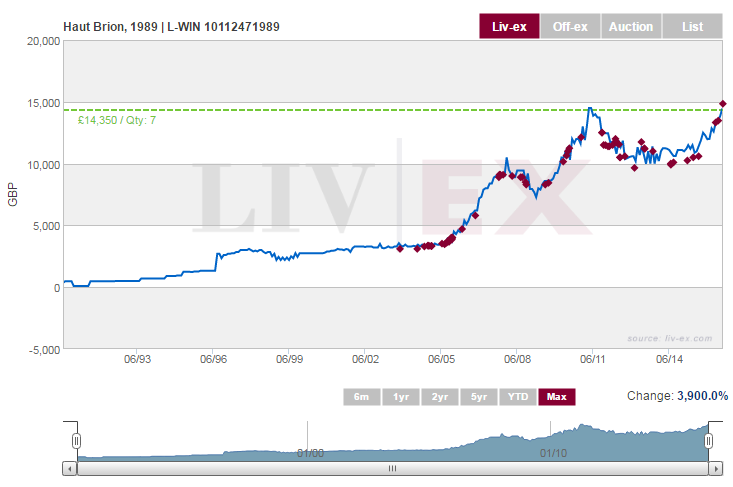The width and height of the screenshot is (733, 487).
Task: Click the 01/10 navigator date label
Action: tap(553, 453)
